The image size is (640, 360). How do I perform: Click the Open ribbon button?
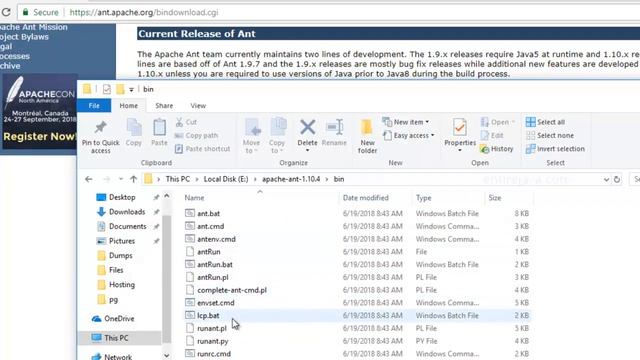498,122
